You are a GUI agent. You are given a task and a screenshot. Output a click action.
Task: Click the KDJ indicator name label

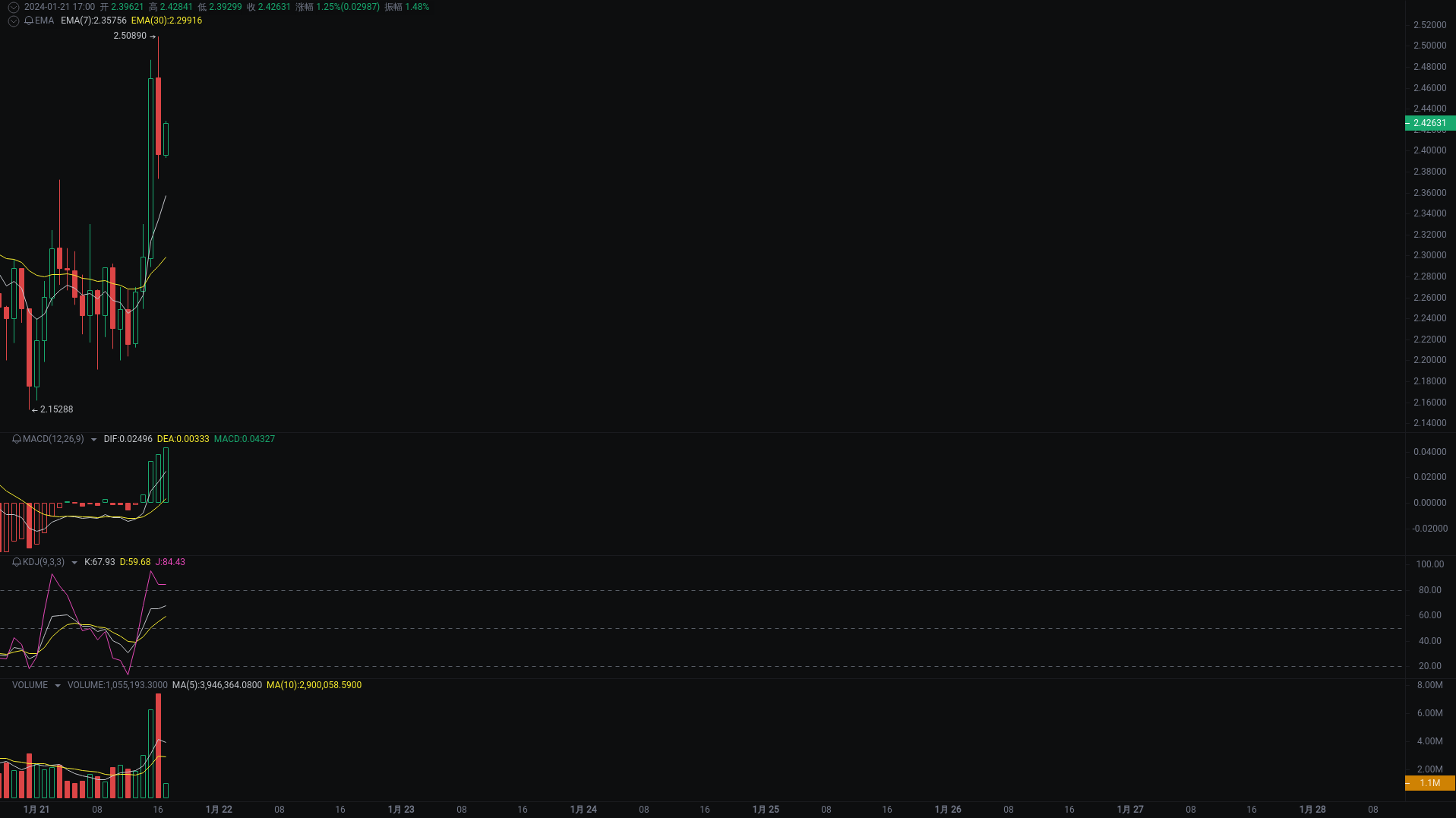click(43, 562)
